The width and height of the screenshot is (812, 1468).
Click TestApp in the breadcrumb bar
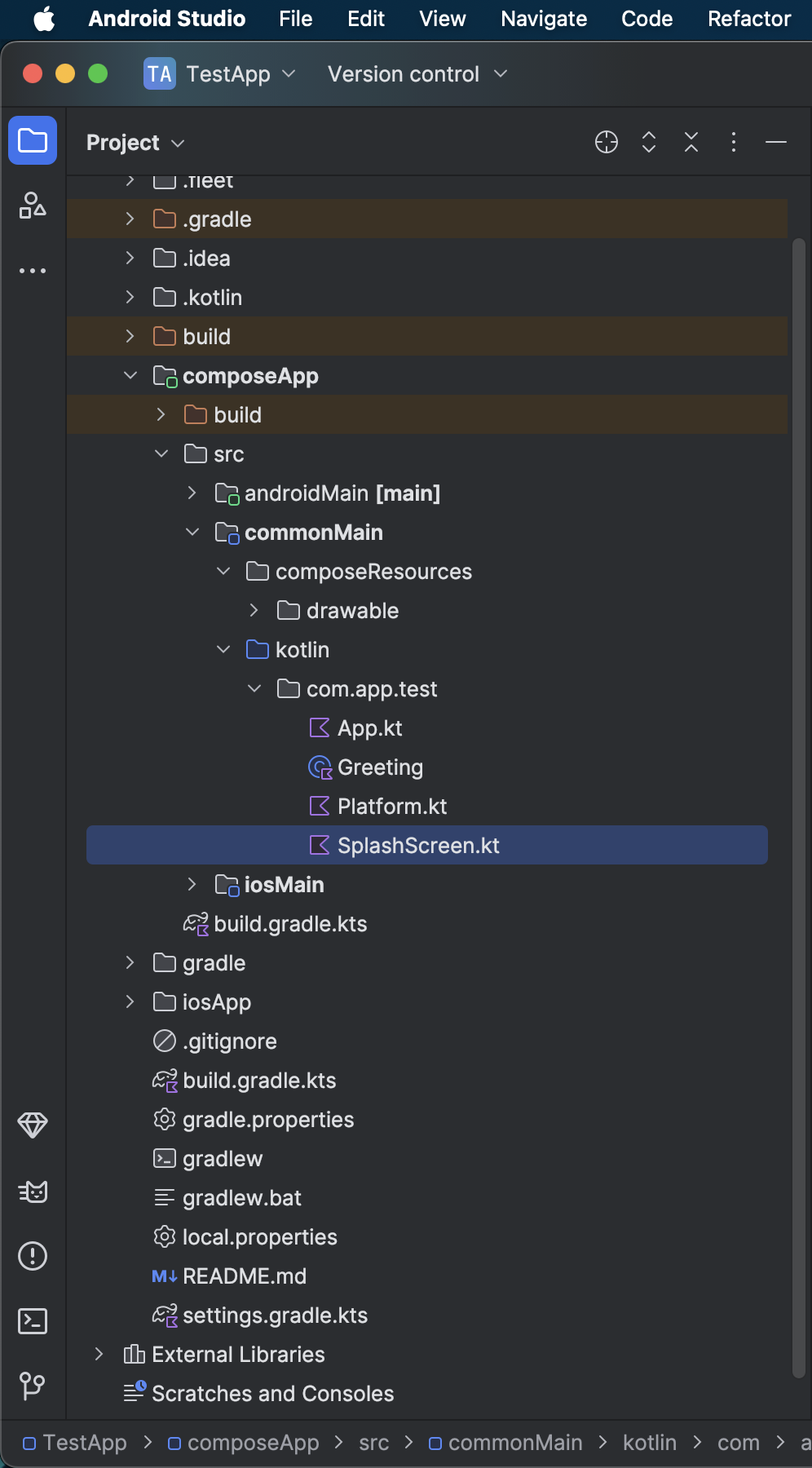point(85,1443)
